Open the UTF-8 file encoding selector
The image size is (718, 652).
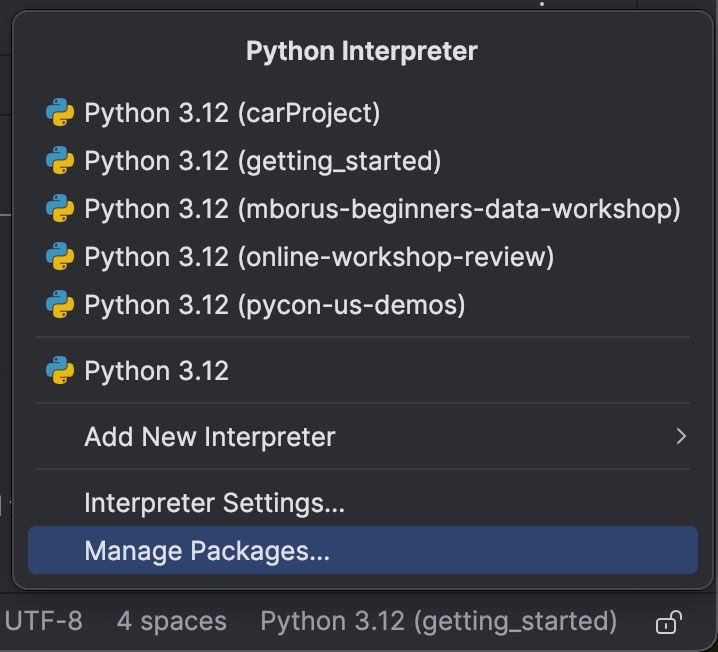coord(43,621)
